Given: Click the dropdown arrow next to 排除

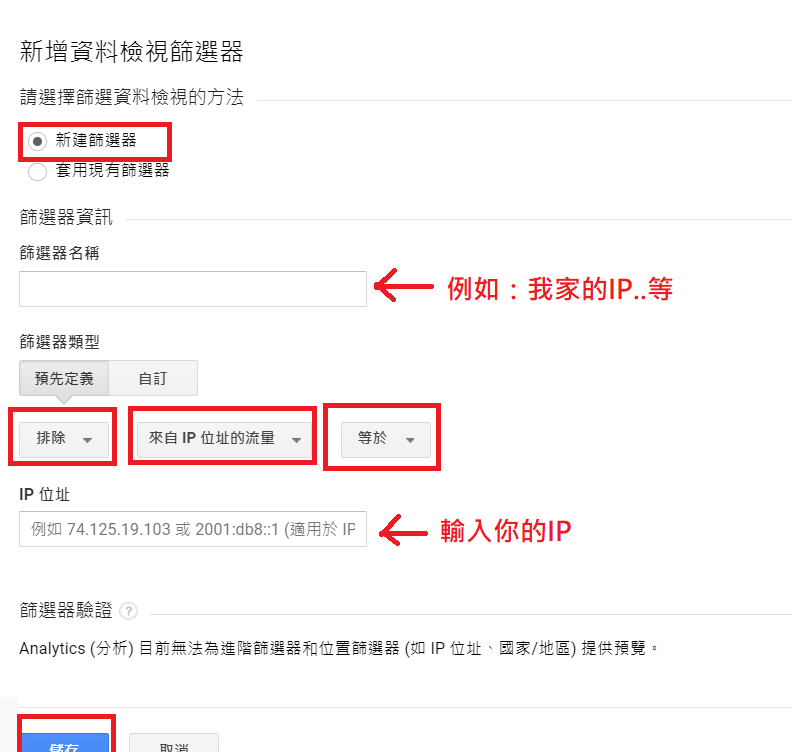Looking at the screenshot, I should [x=87, y=440].
